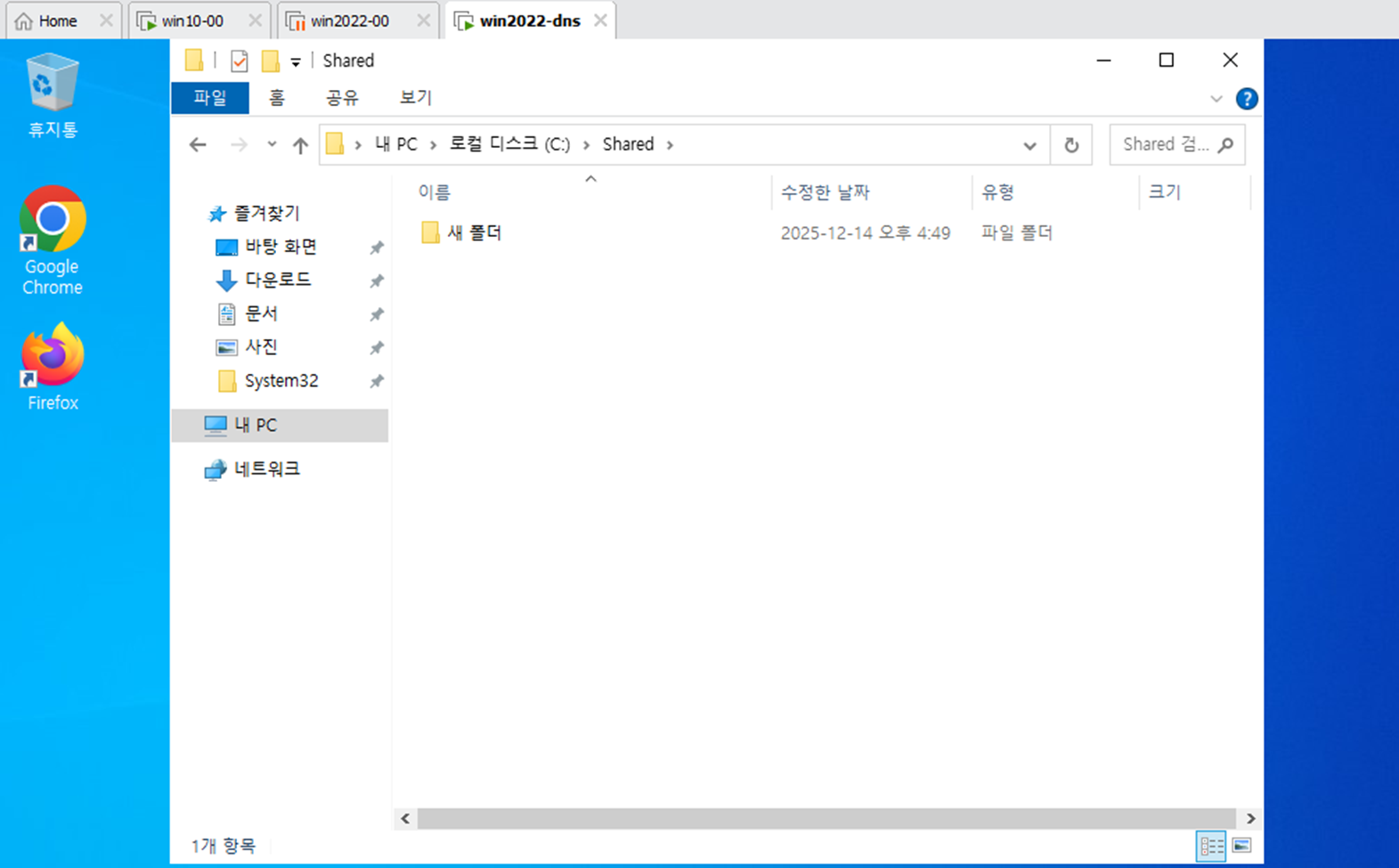1399x868 pixels.
Task: Switch to the 보기 ribbon tab
Action: coord(415,97)
